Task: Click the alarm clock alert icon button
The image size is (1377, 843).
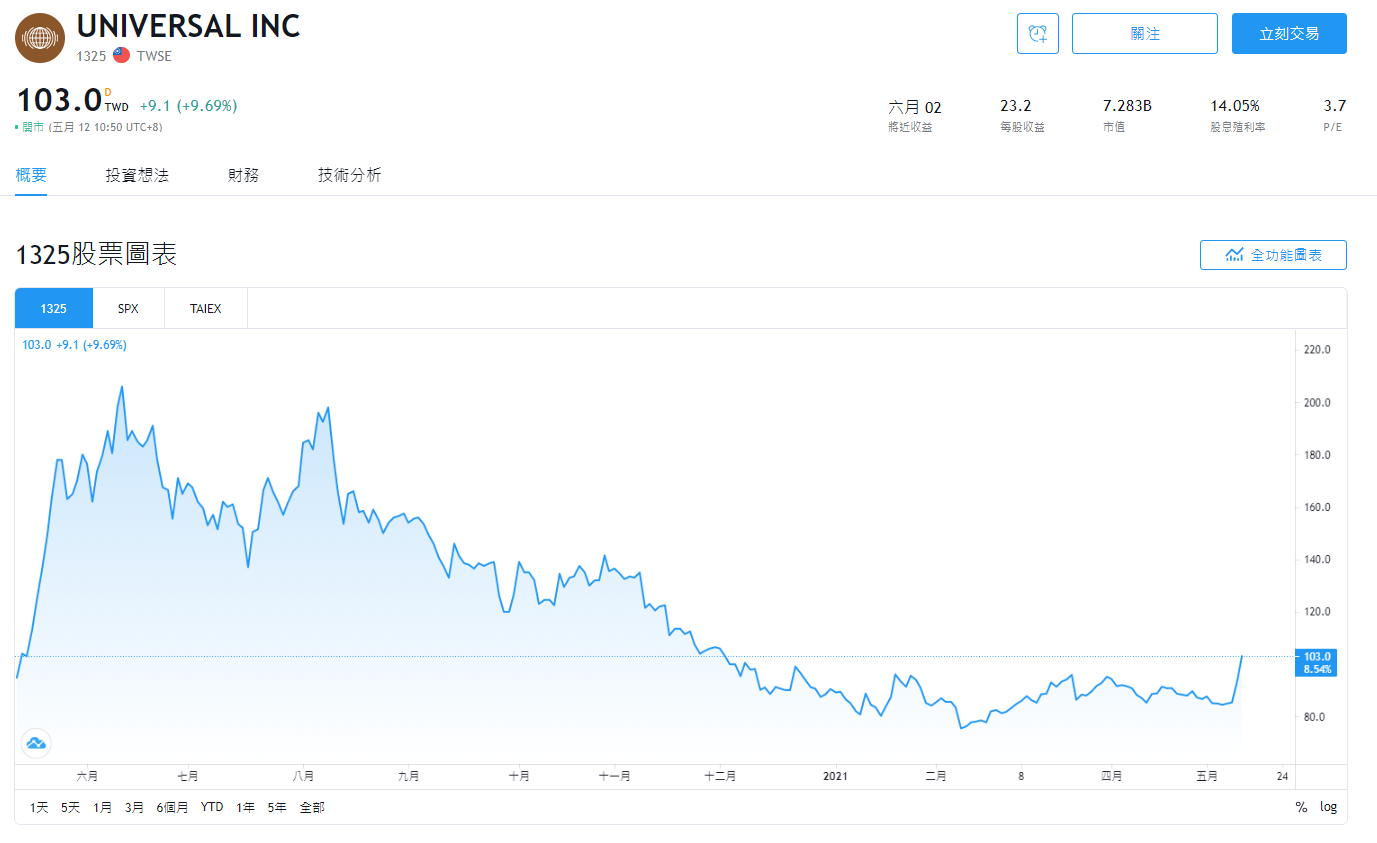Action: click(1037, 33)
